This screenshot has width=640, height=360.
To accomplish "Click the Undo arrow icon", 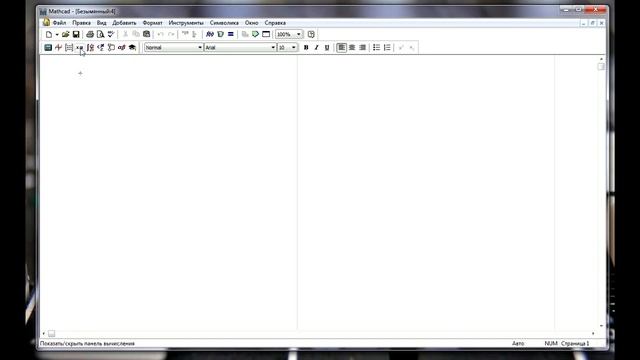I will click(x=161, y=34).
